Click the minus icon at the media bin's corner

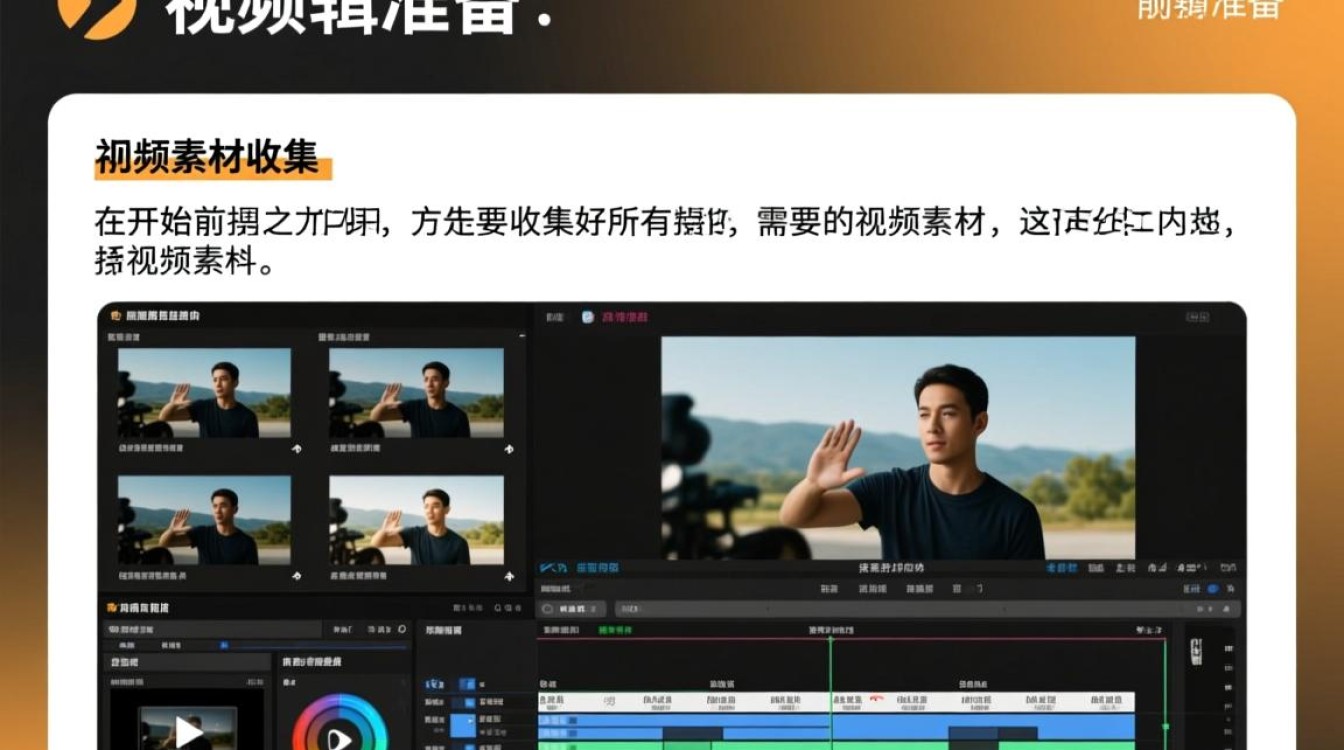pos(522,337)
